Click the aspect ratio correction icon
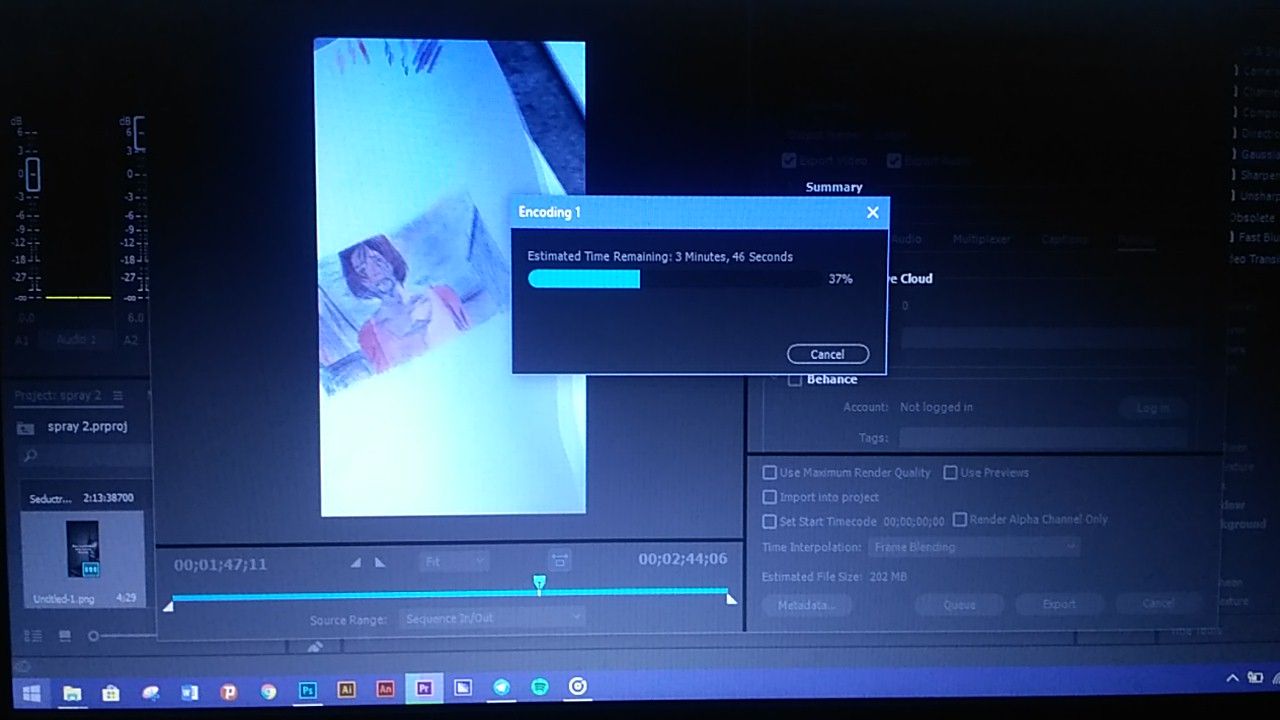This screenshot has width=1280, height=720. coord(559,561)
